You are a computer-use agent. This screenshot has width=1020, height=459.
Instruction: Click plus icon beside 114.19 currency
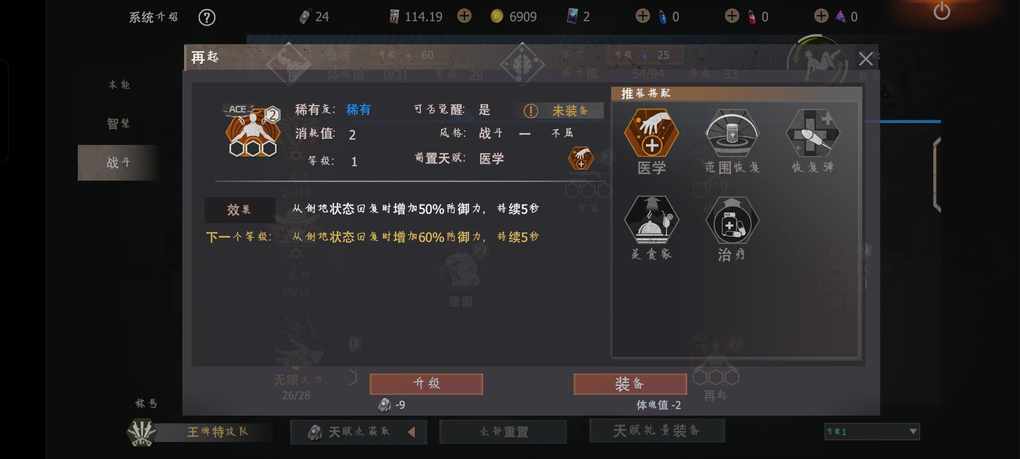464,16
